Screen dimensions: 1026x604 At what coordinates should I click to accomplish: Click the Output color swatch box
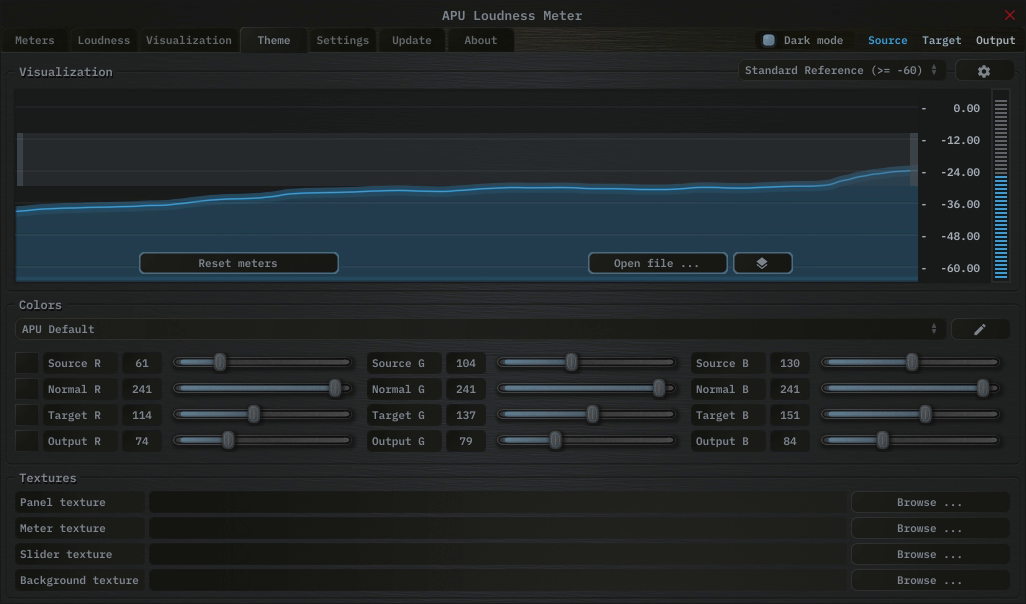click(27, 441)
